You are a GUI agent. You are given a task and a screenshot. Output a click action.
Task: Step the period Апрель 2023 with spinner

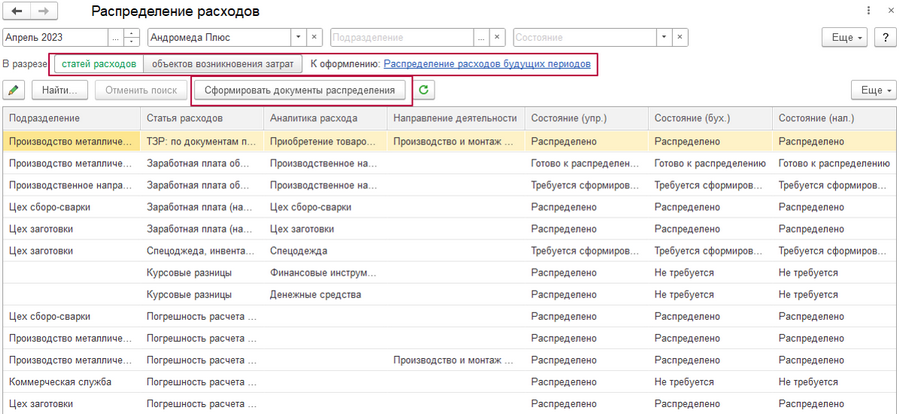click(x=132, y=37)
